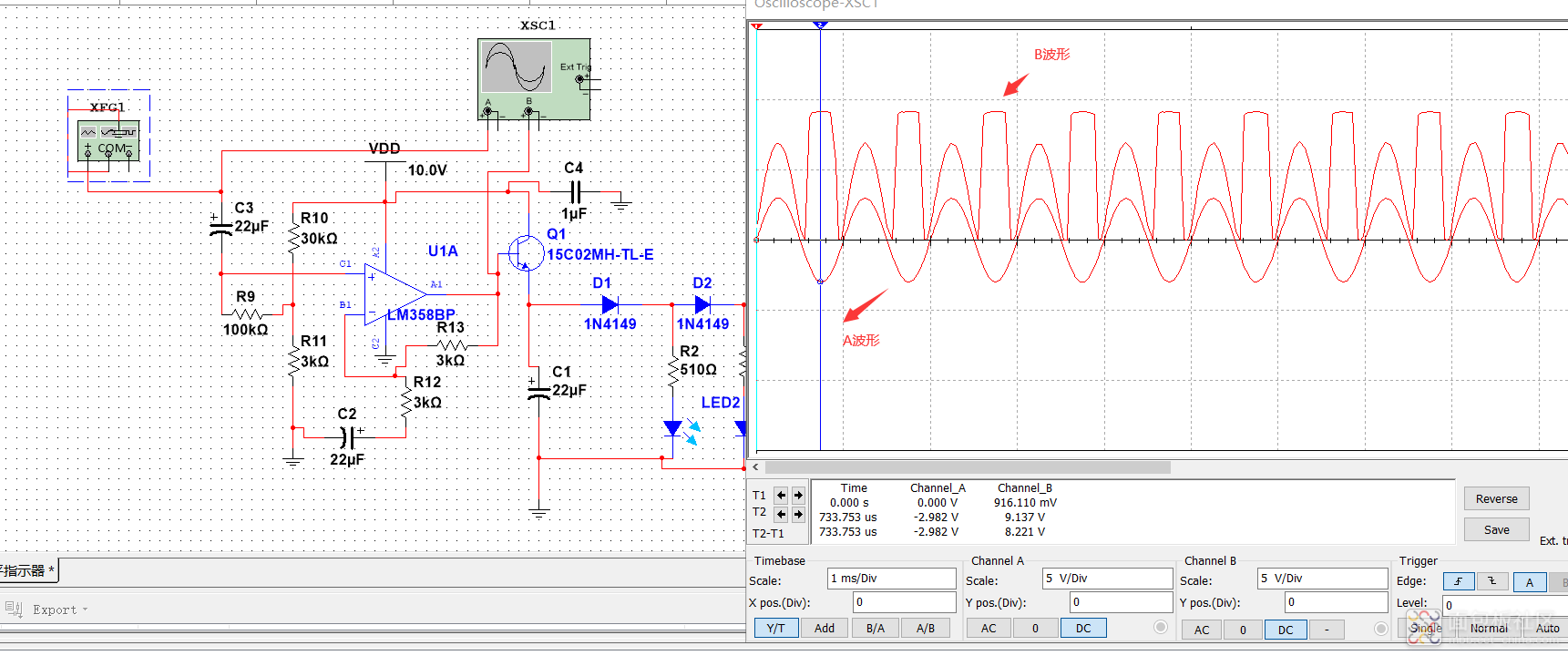Click the Channel_B 9.137 V reading
The height and width of the screenshot is (656, 1568).
click(x=1025, y=517)
